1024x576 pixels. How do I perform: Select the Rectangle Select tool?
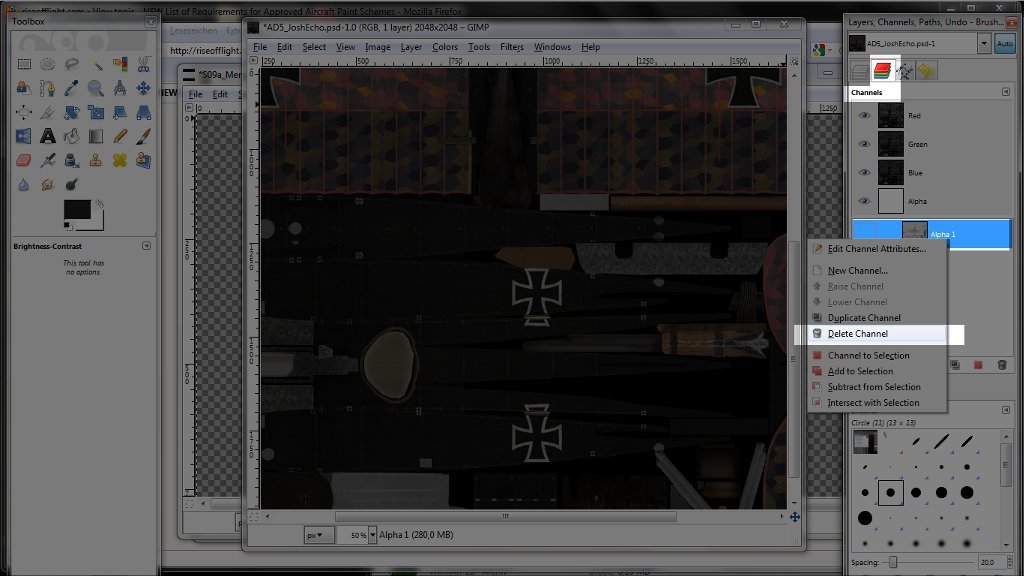tap(24, 64)
